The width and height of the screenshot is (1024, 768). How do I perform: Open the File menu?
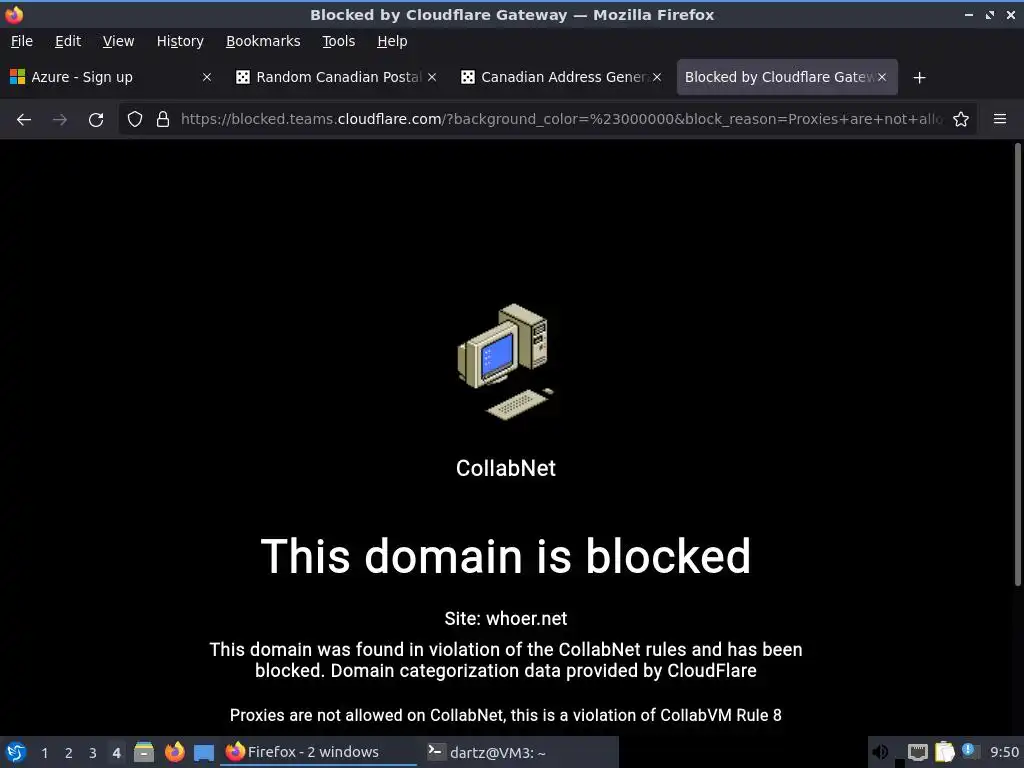click(22, 41)
